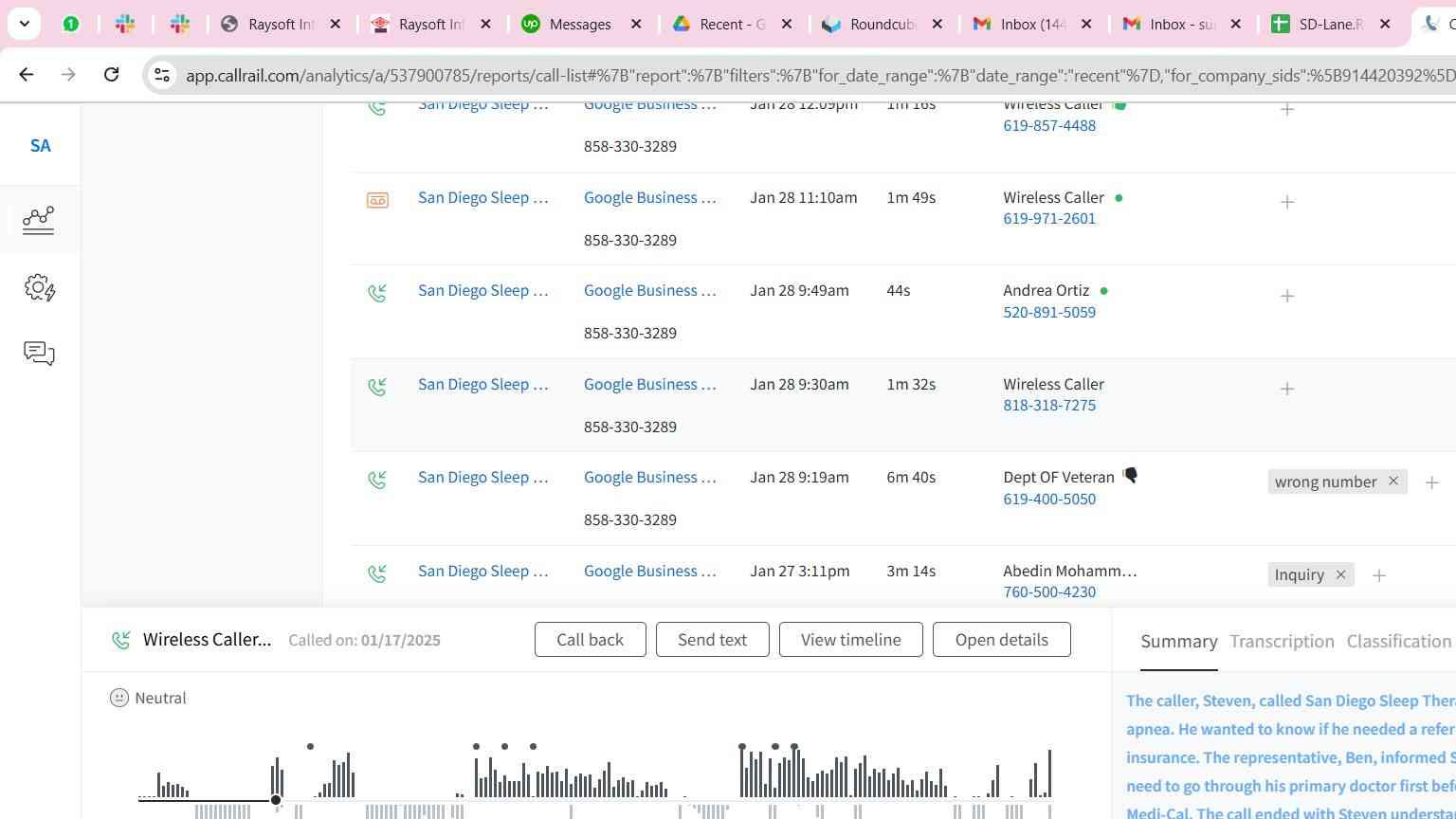Image resolution: width=1456 pixels, height=819 pixels.
Task: Open the settings gear sidebar icon
Action: [x=39, y=287]
